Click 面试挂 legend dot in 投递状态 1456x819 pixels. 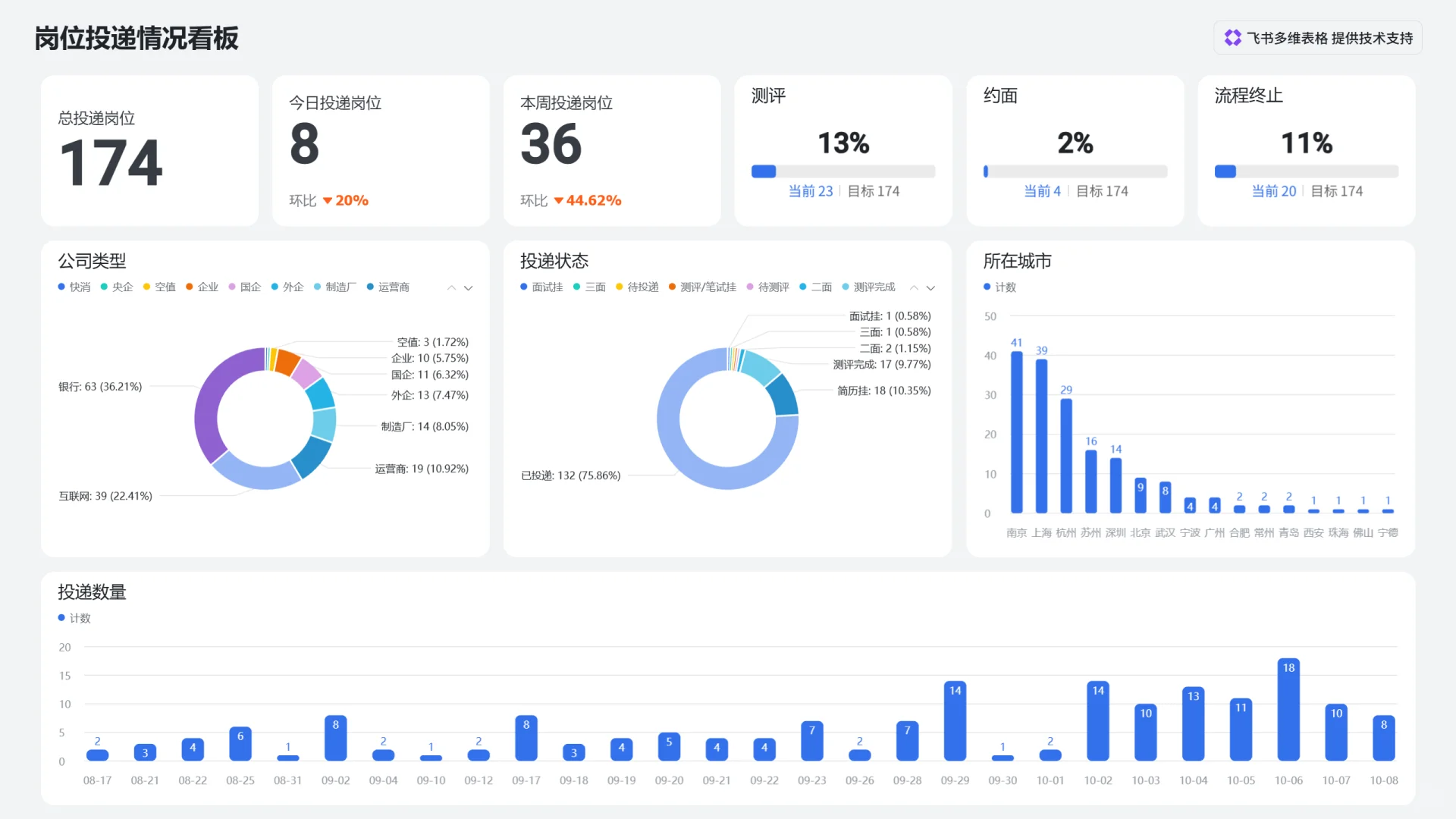[524, 287]
